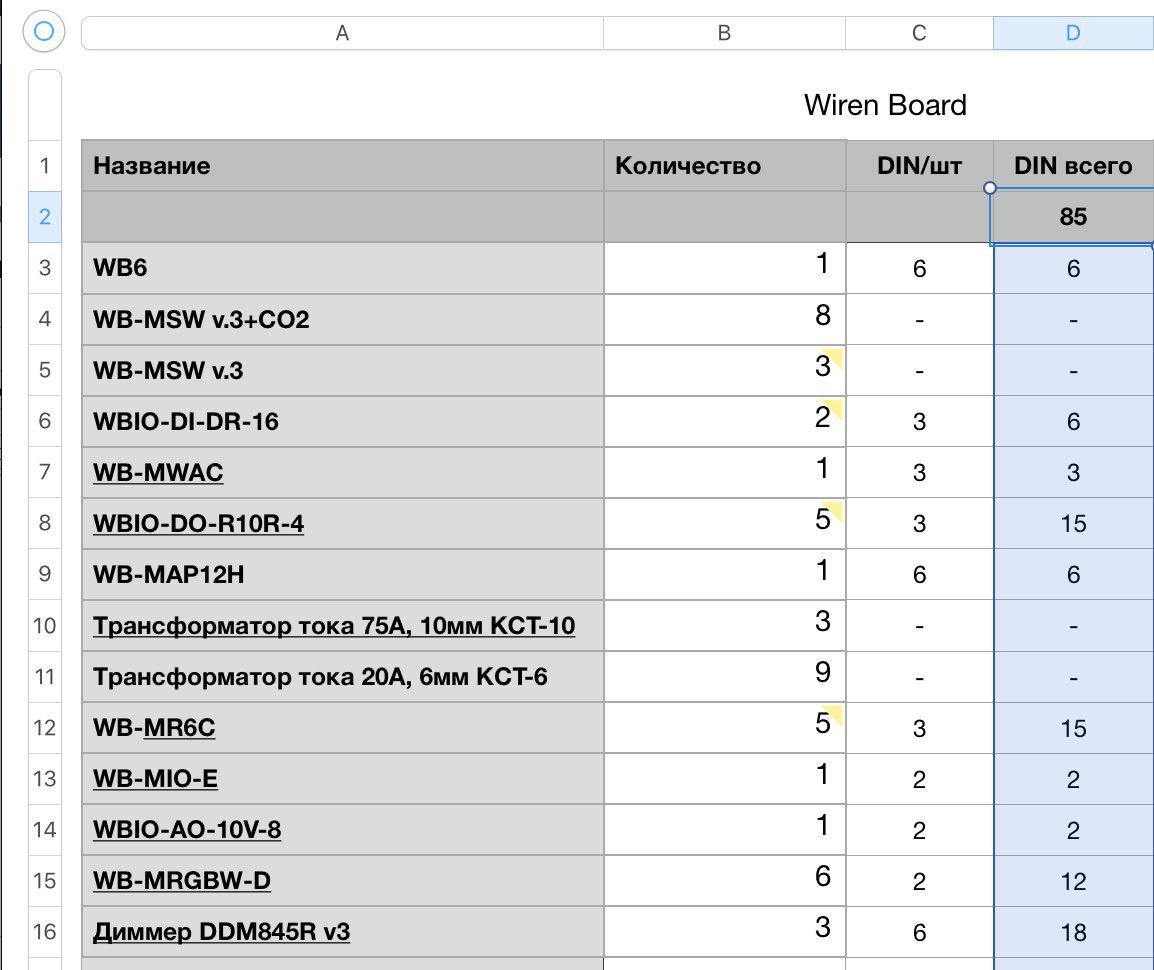This screenshot has width=1154, height=970.
Task: Click the DIN/шт header cell
Action: coord(920,166)
